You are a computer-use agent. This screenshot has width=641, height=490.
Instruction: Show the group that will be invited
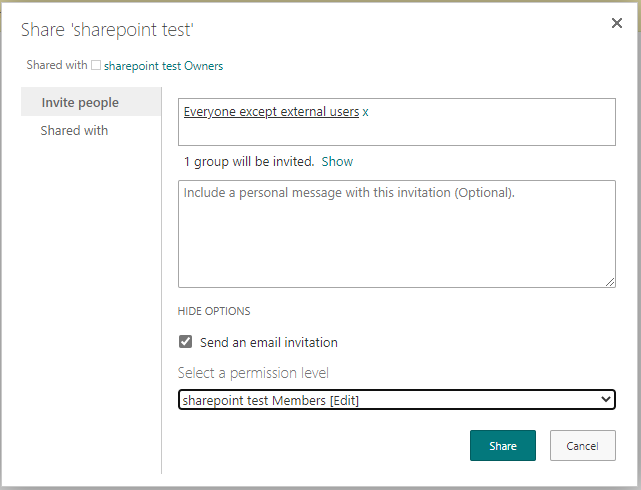[337, 161]
